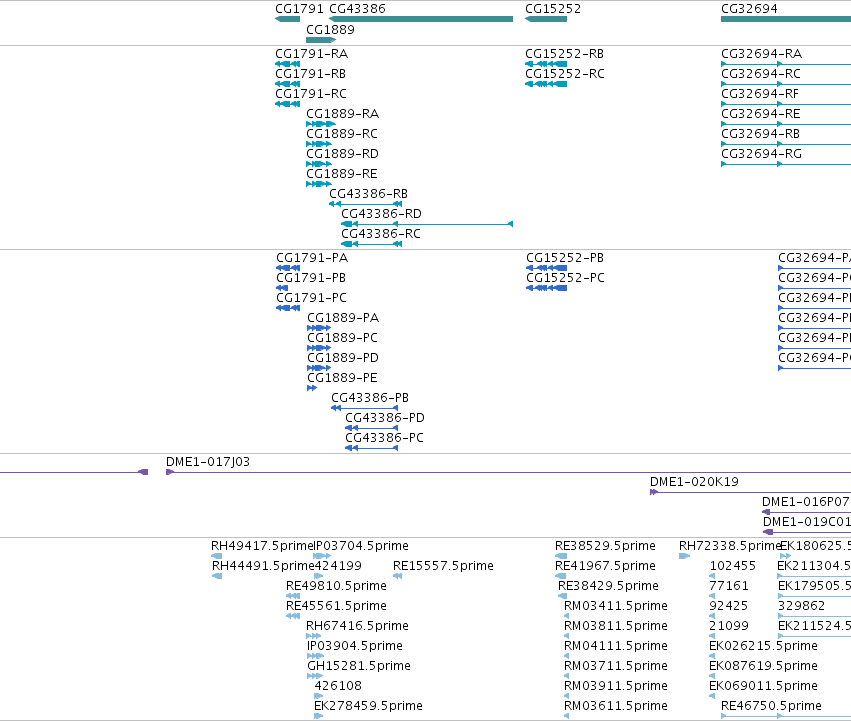Select transcript CG32694-RF

pyautogui.click(x=760, y=94)
